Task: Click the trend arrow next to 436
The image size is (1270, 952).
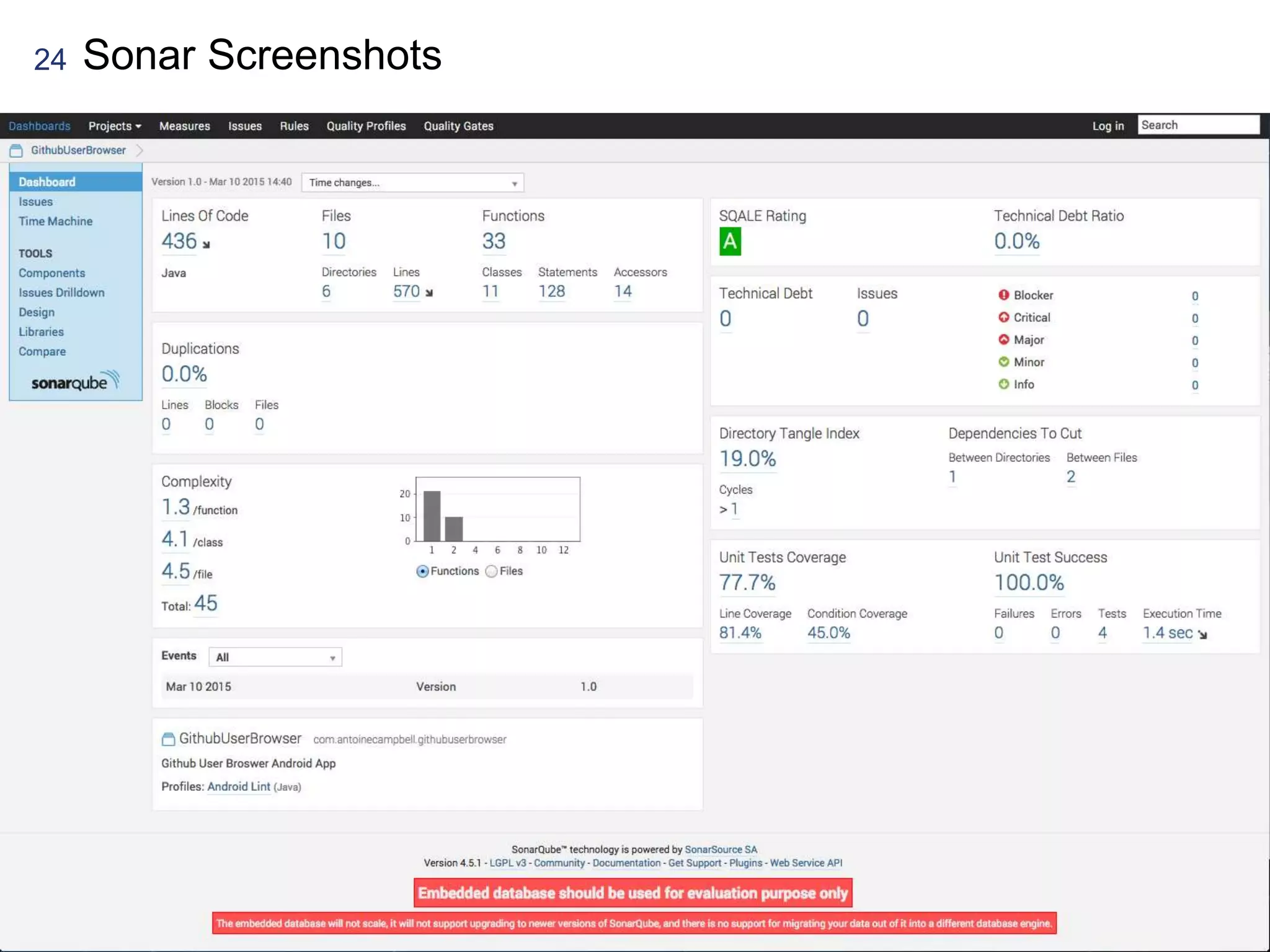Action: [206, 245]
